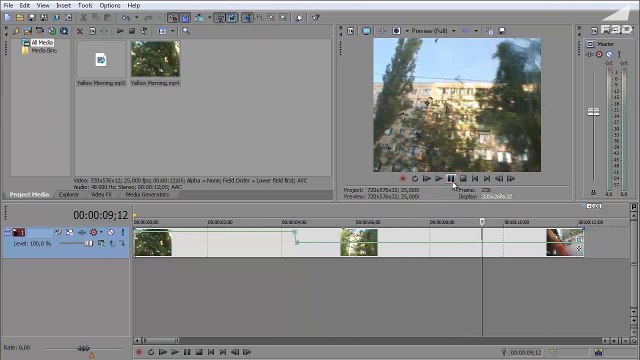
Task: Click the Search media bins magnifier icon
Action: (x=186, y=31)
